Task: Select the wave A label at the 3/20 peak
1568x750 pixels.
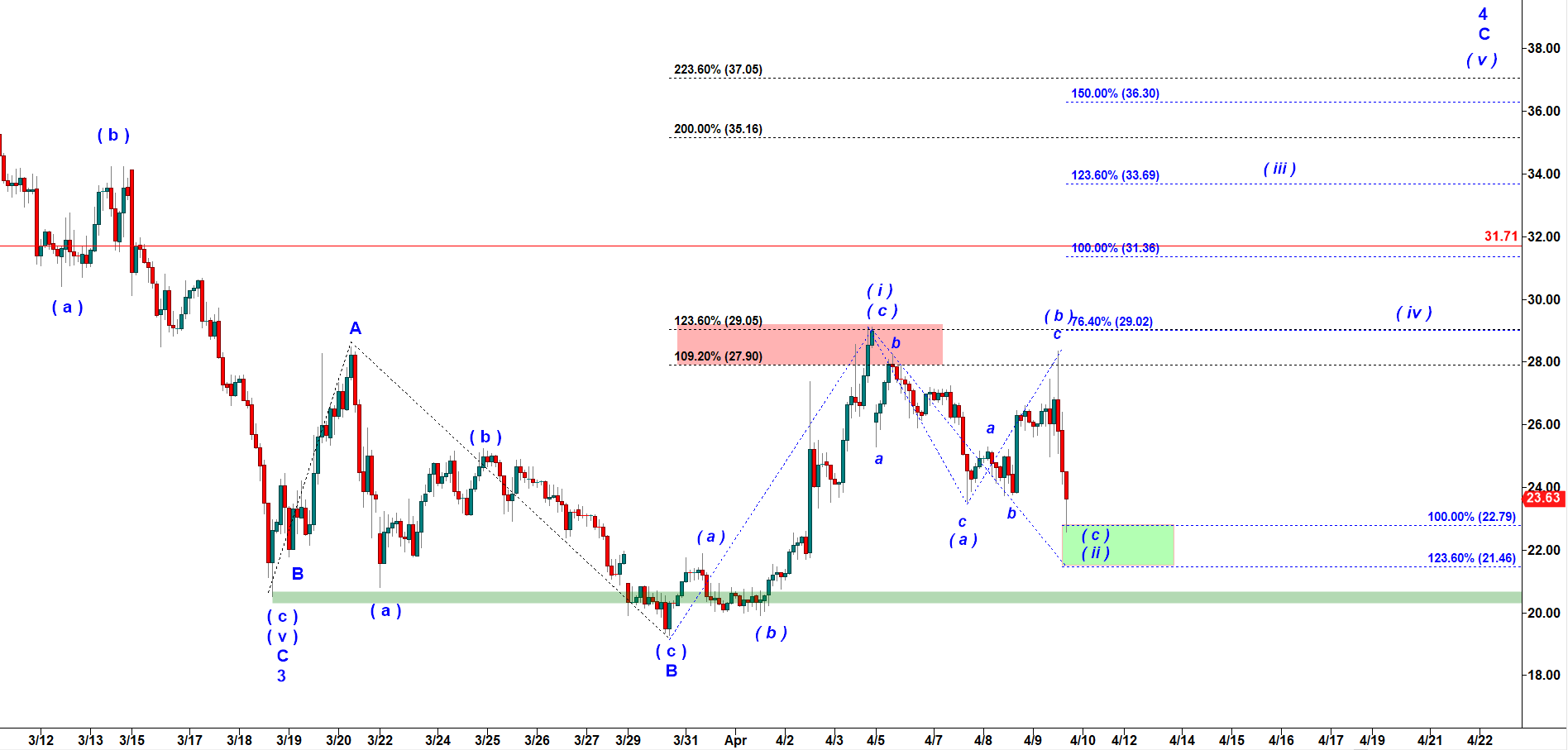Action: pyautogui.click(x=356, y=328)
